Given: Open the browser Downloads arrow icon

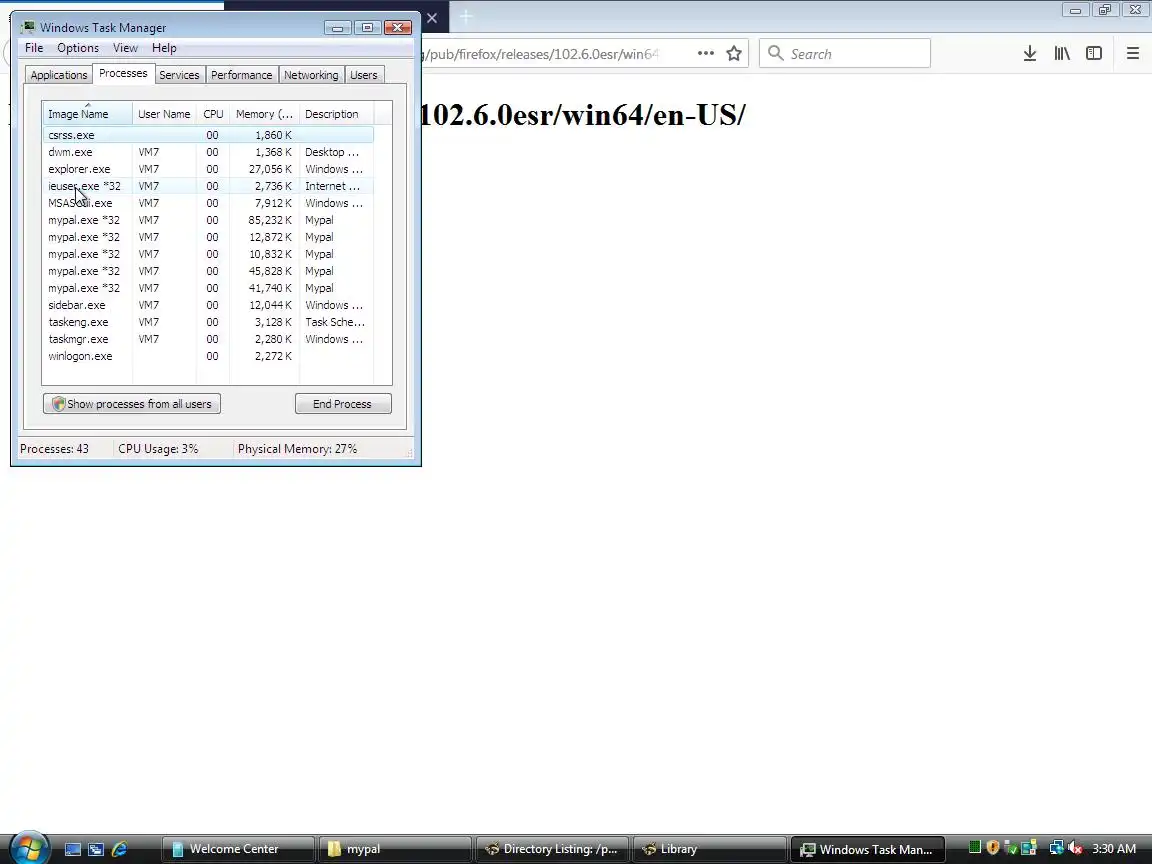Looking at the screenshot, I should pyautogui.click(x=1030, y=53).
